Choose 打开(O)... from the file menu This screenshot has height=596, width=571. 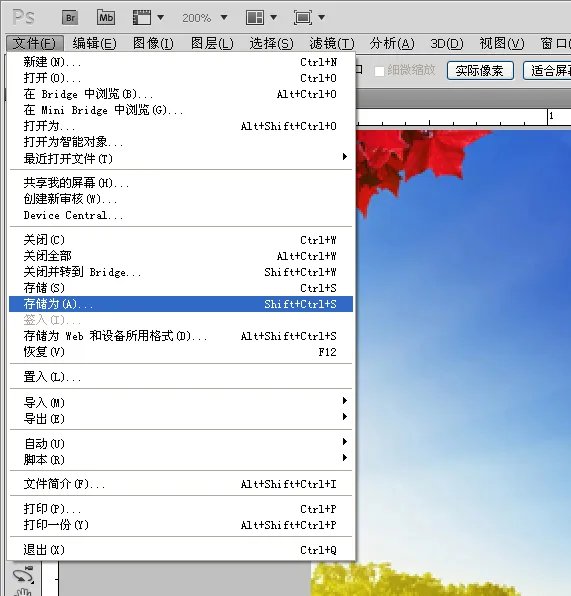[x=181, y=78]
